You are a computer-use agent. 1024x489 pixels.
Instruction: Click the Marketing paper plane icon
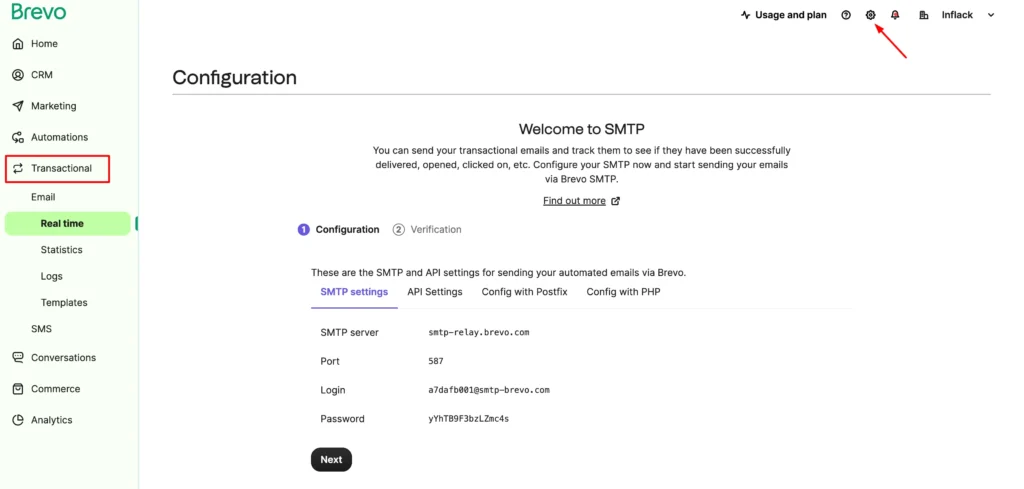[18, 106]
